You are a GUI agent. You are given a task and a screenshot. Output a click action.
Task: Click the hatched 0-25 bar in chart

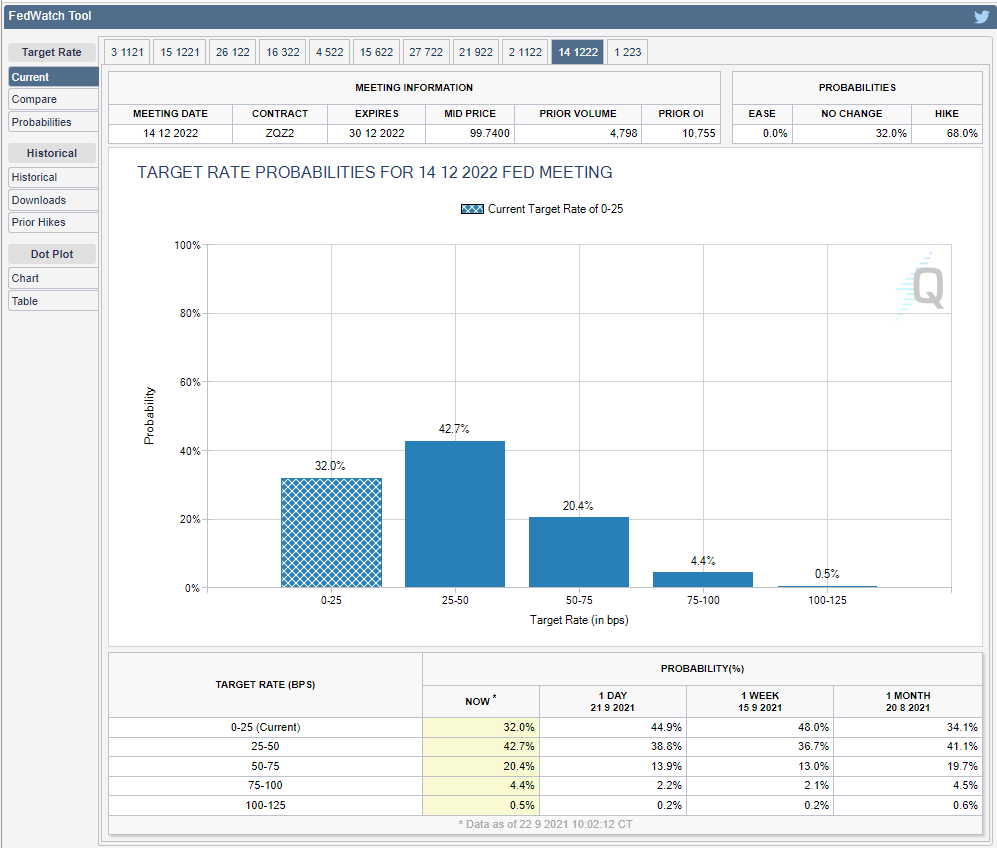(331, 533)
